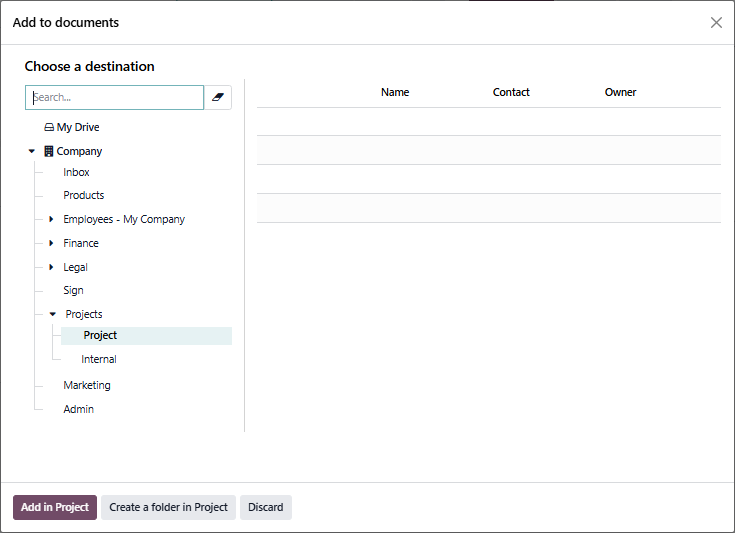735x533 pixels.
Task: Select the Projects folder label
Action: pyautogui.click(x=83, y=314)
